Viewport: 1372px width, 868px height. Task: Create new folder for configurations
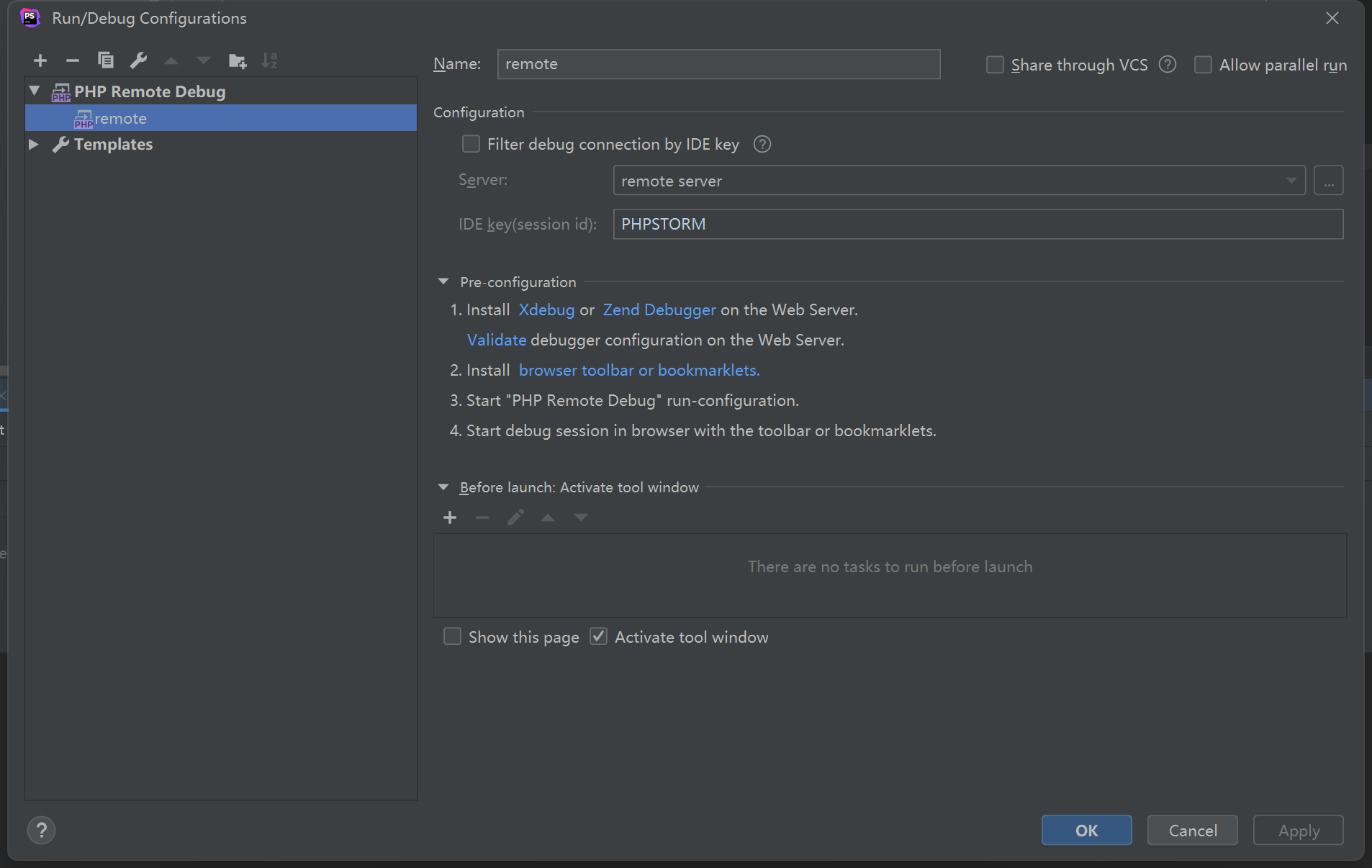(238, 60)
